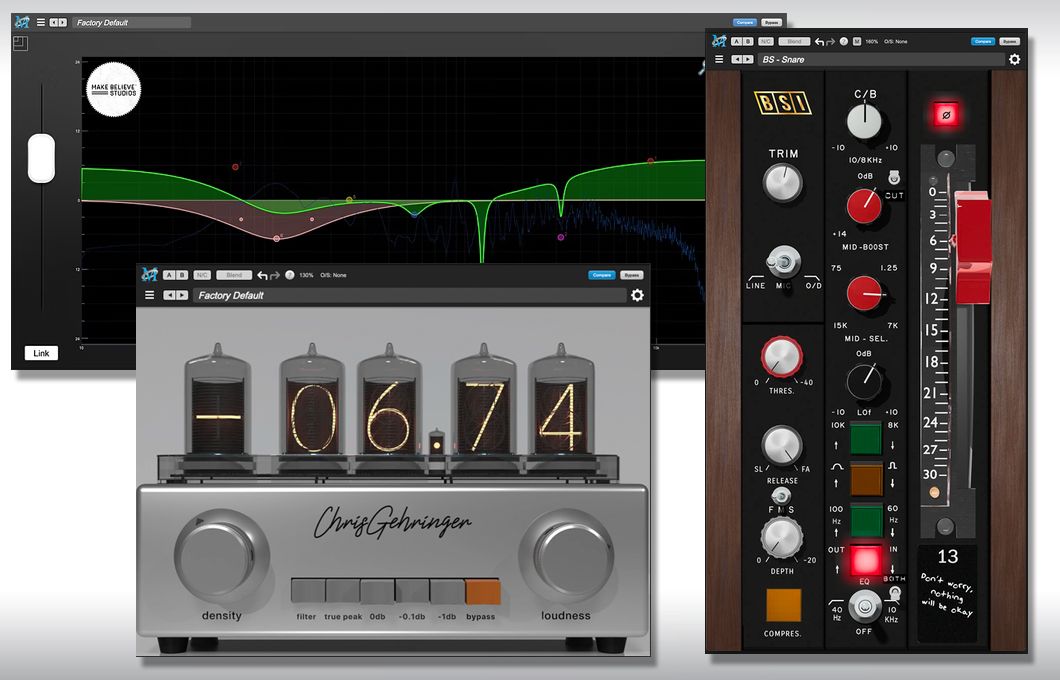Open hamburger menu in tube limiter window
Image resolution: width=1060 pixels, height=680 pixels.
click(x=149, y=295)
